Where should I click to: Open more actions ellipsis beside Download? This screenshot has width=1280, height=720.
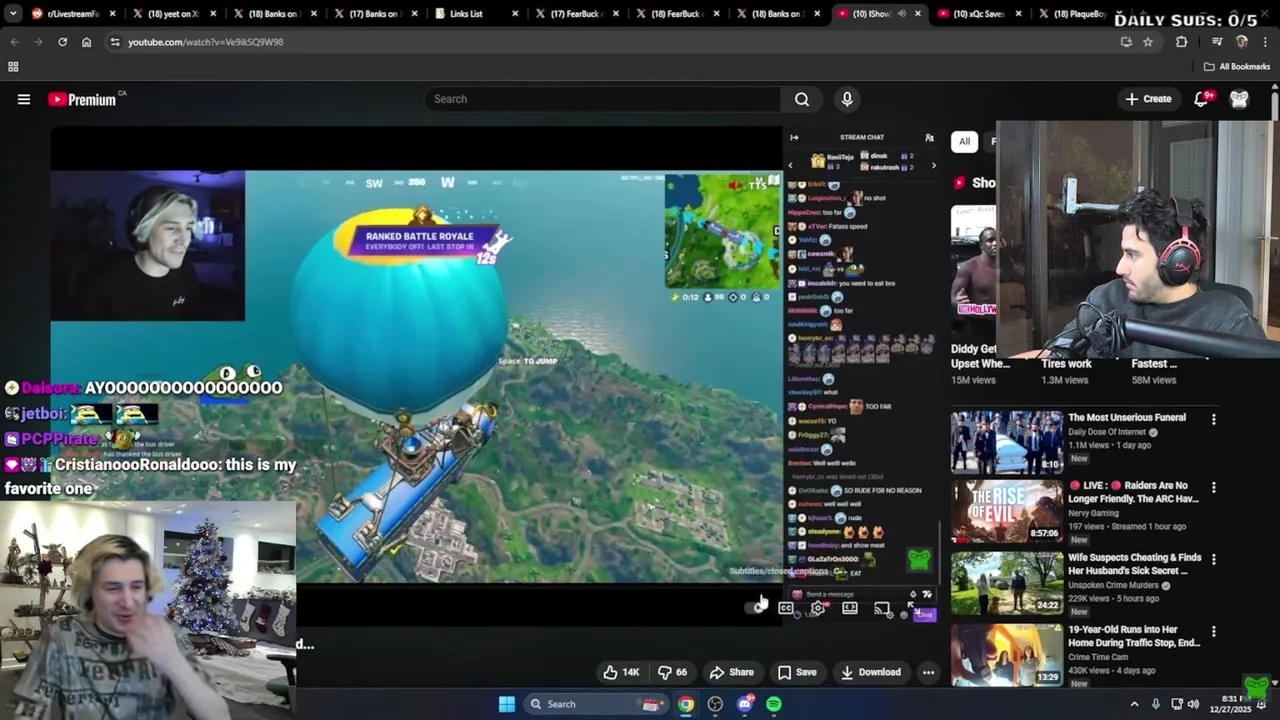click(928, 672)
